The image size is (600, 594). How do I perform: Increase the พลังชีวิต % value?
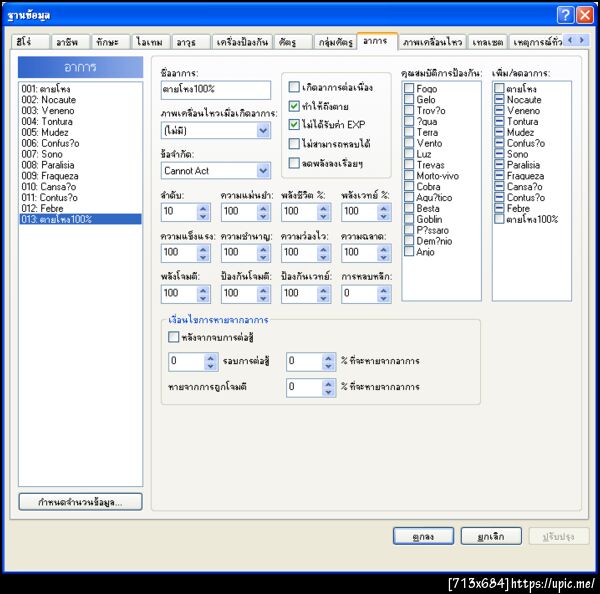point(323,208)
